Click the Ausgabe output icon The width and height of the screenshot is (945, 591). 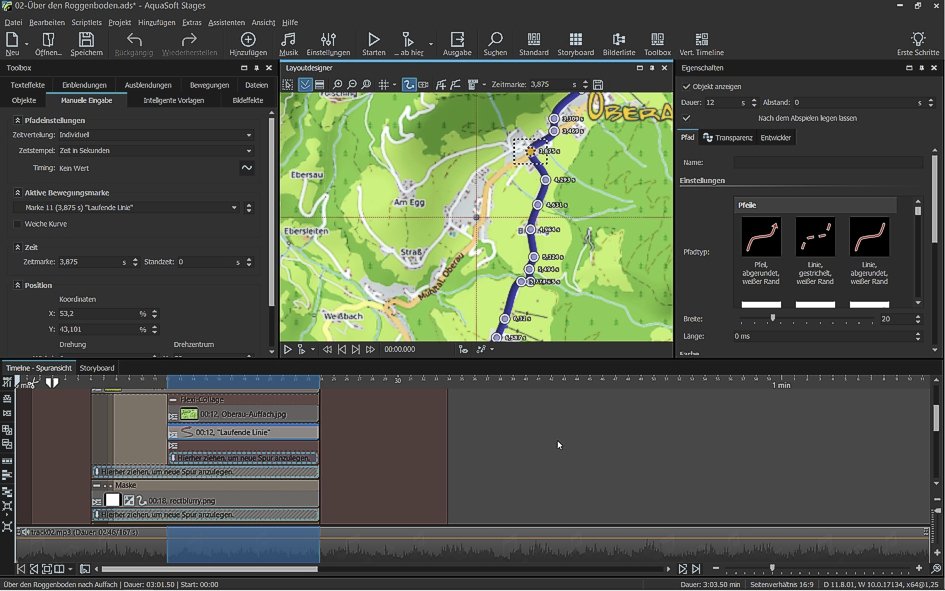click(x=457, y=41)
